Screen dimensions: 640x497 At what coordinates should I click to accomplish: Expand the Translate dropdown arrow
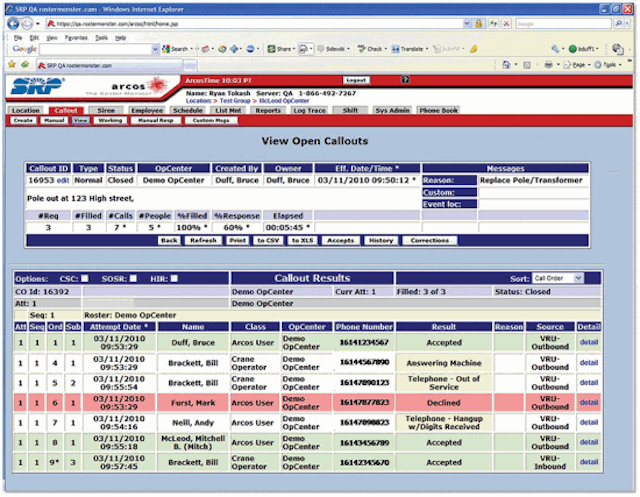click(x=427, y=49)
